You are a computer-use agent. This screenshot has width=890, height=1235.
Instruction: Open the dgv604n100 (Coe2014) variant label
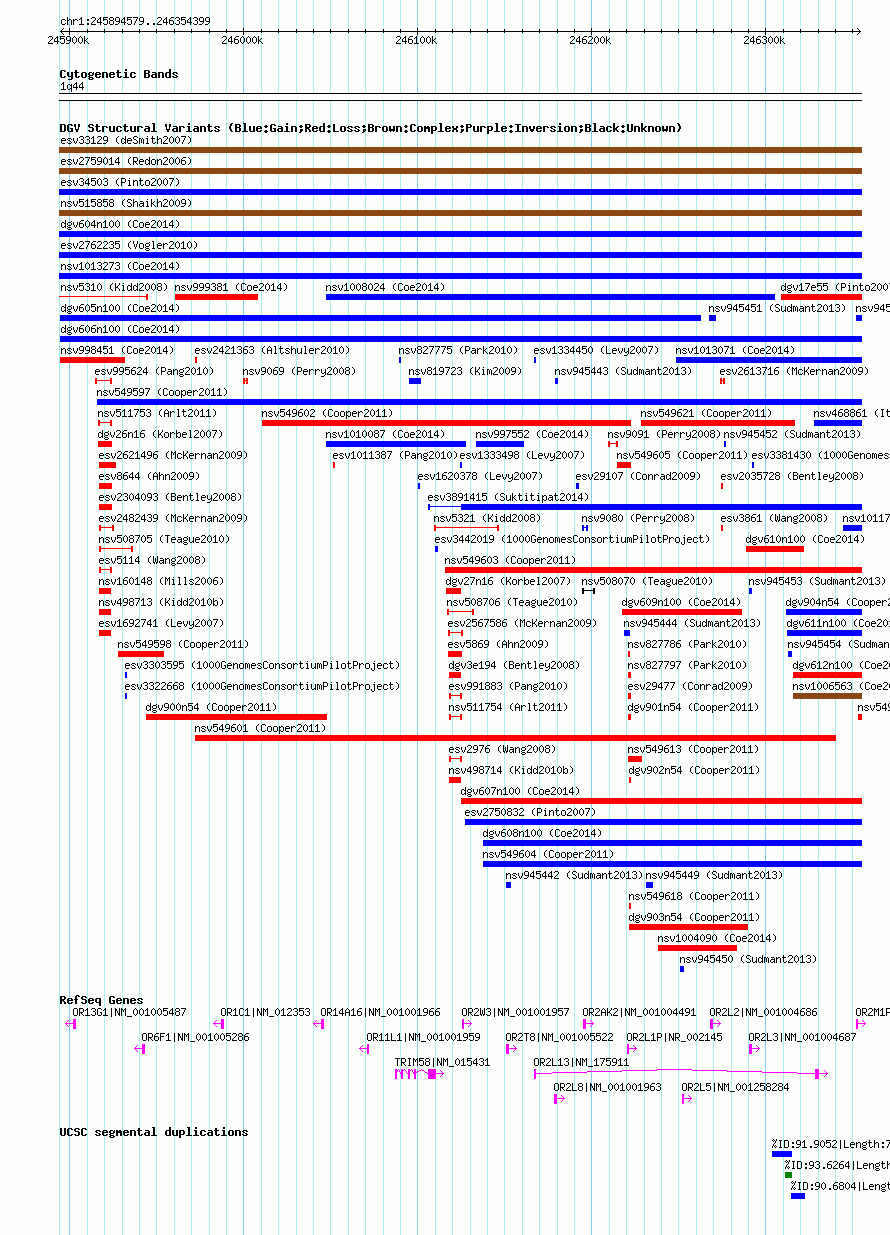tap(119, 224)
